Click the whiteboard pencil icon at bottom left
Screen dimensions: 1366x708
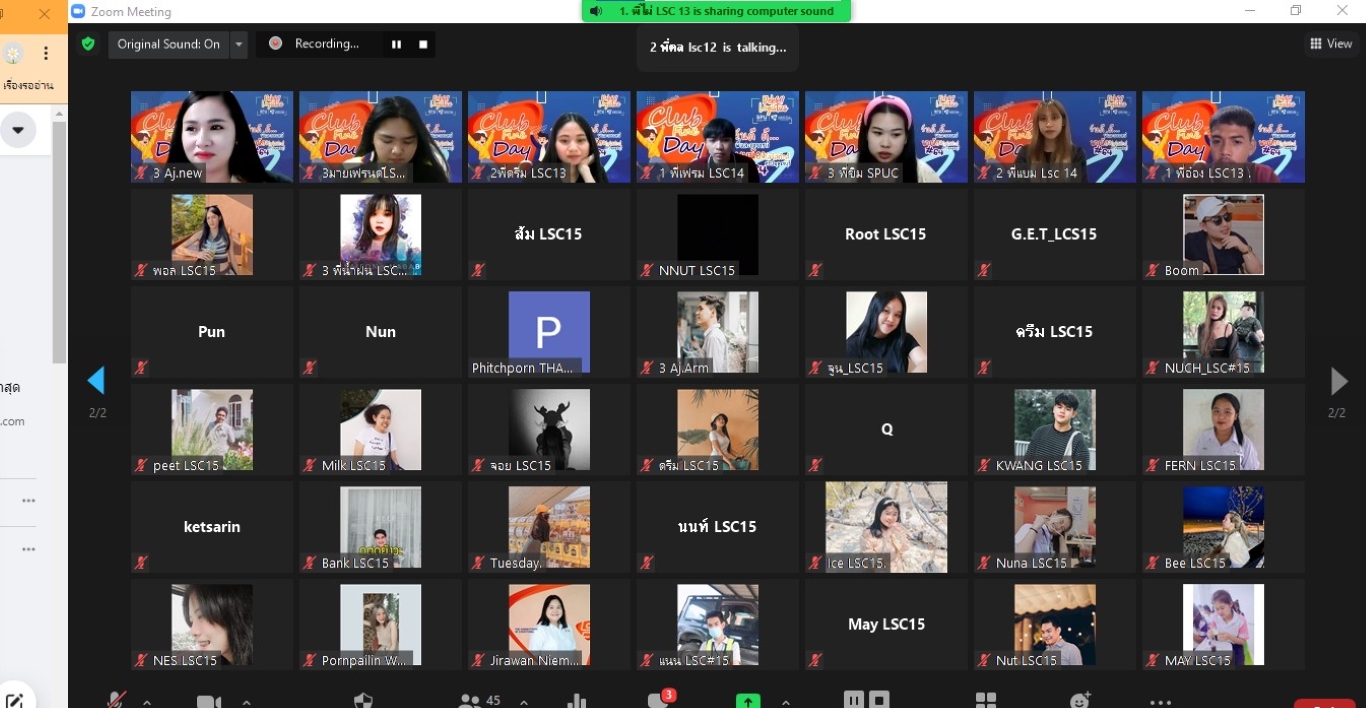(14, 700)
